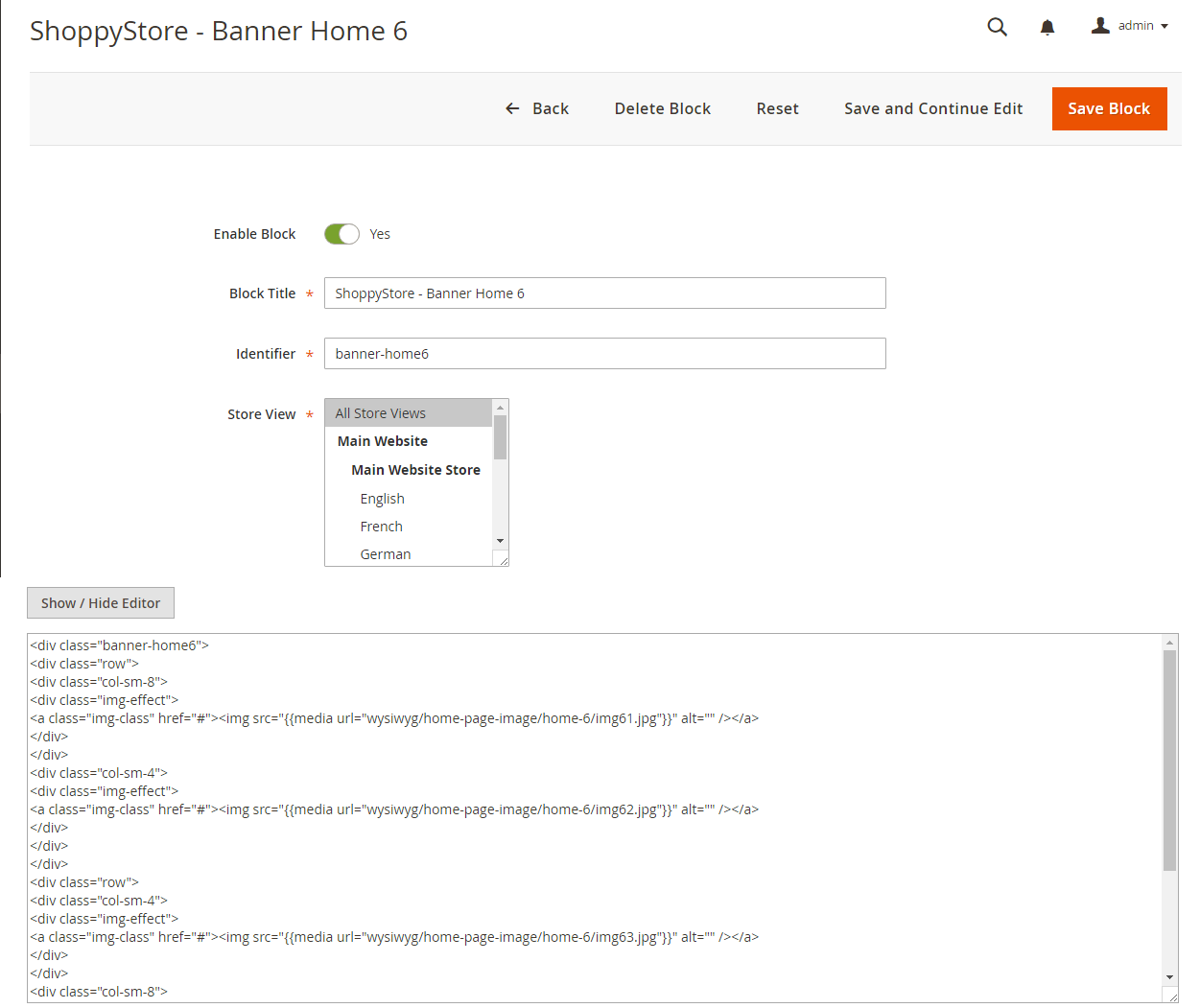Viewport: 1200px width, 1008px height.
Task: Click the Store View list resize handle
Action: (502, 559)
